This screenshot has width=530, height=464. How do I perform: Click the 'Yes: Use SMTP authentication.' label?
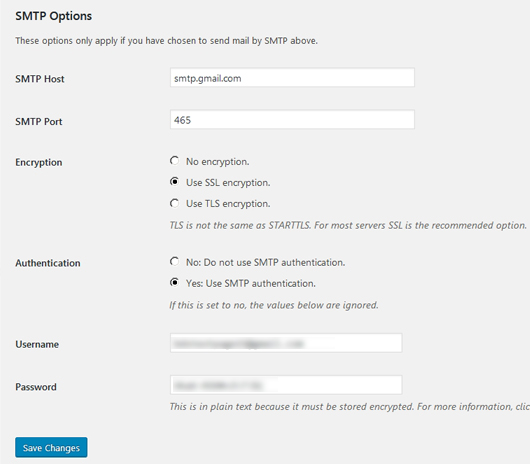(x=251, y=284)
